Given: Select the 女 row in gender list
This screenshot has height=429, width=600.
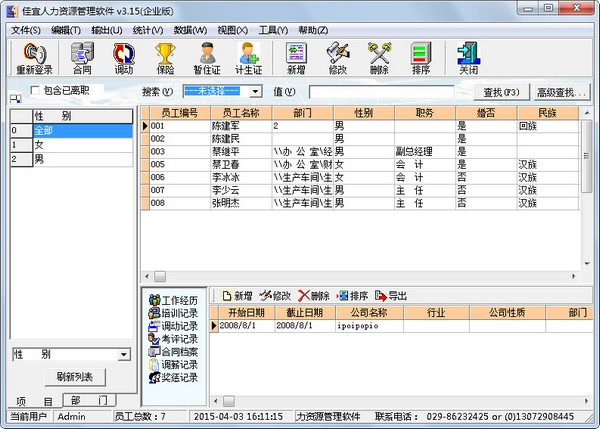Looking at the screenshot, I should (70, 144).
